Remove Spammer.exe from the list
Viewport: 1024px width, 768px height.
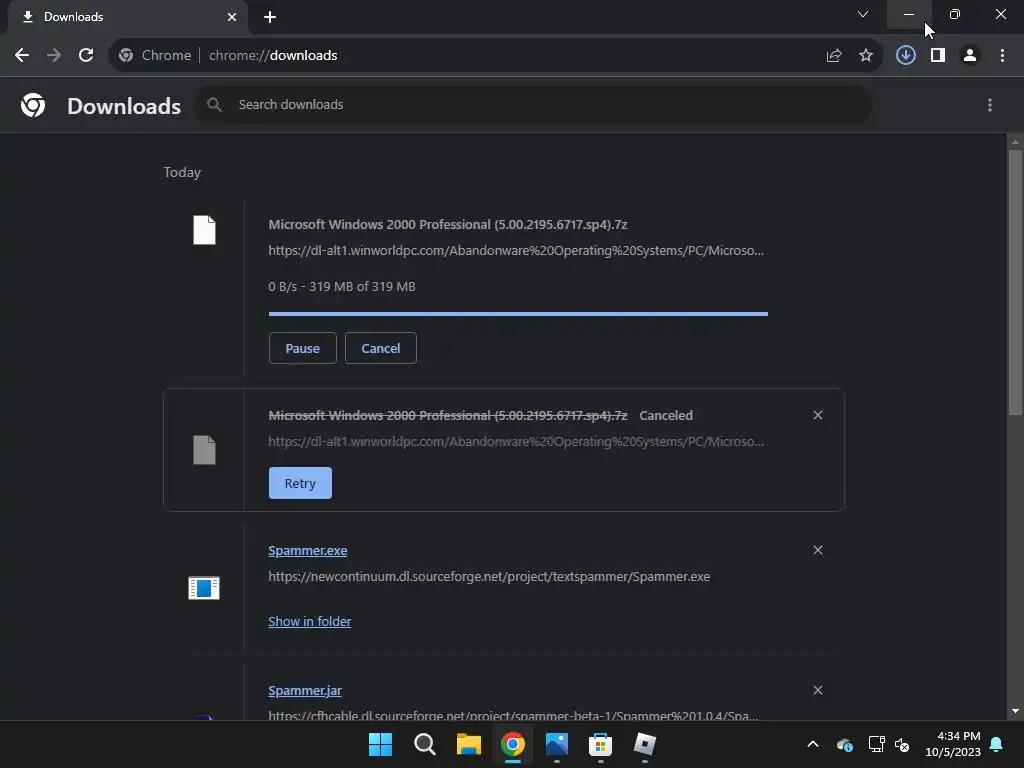point(818,551)
